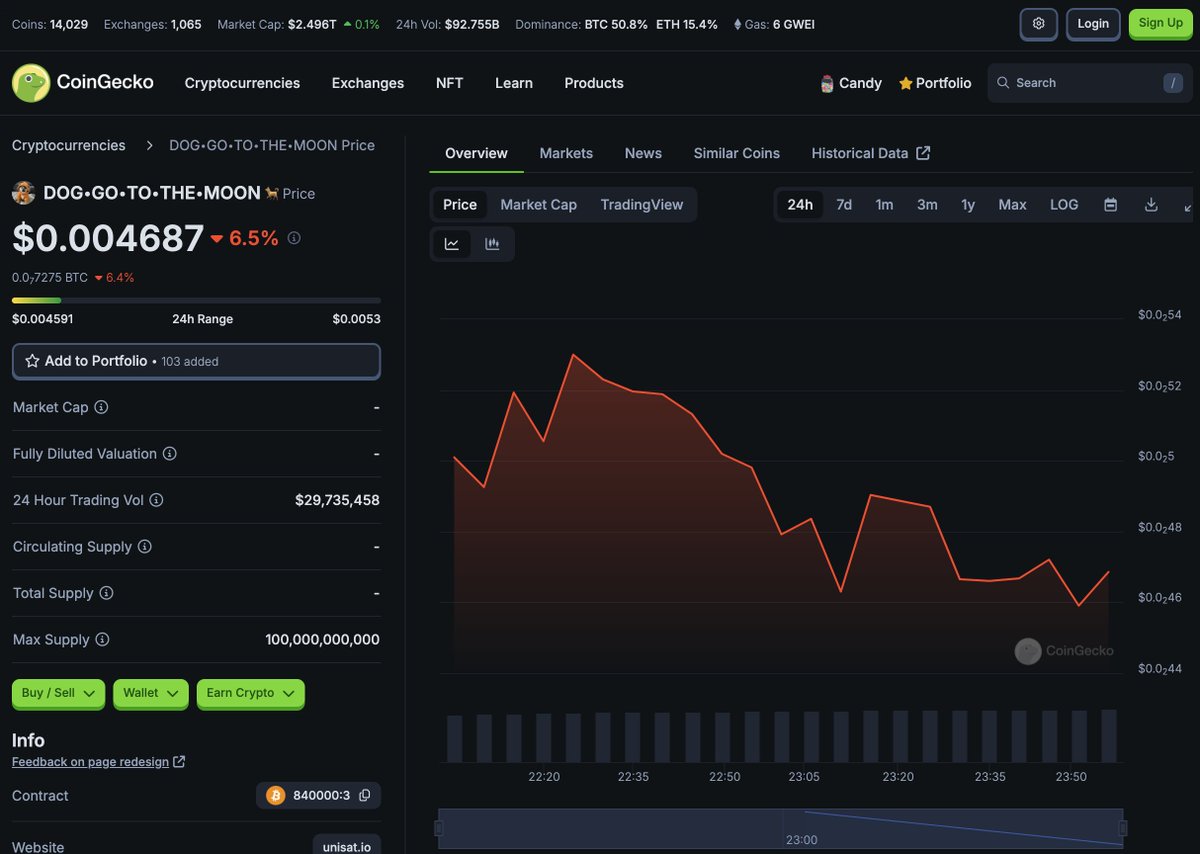
Task: Open the unisat.io website link
Action: [x=347, y=846]
